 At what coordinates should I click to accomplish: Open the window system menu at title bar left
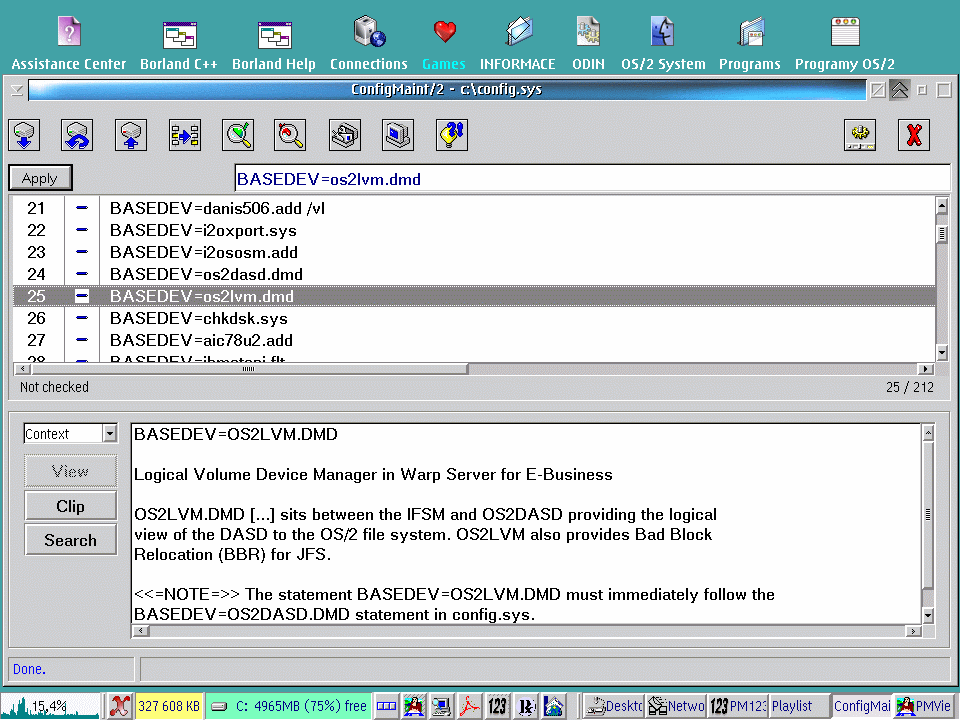16,90
